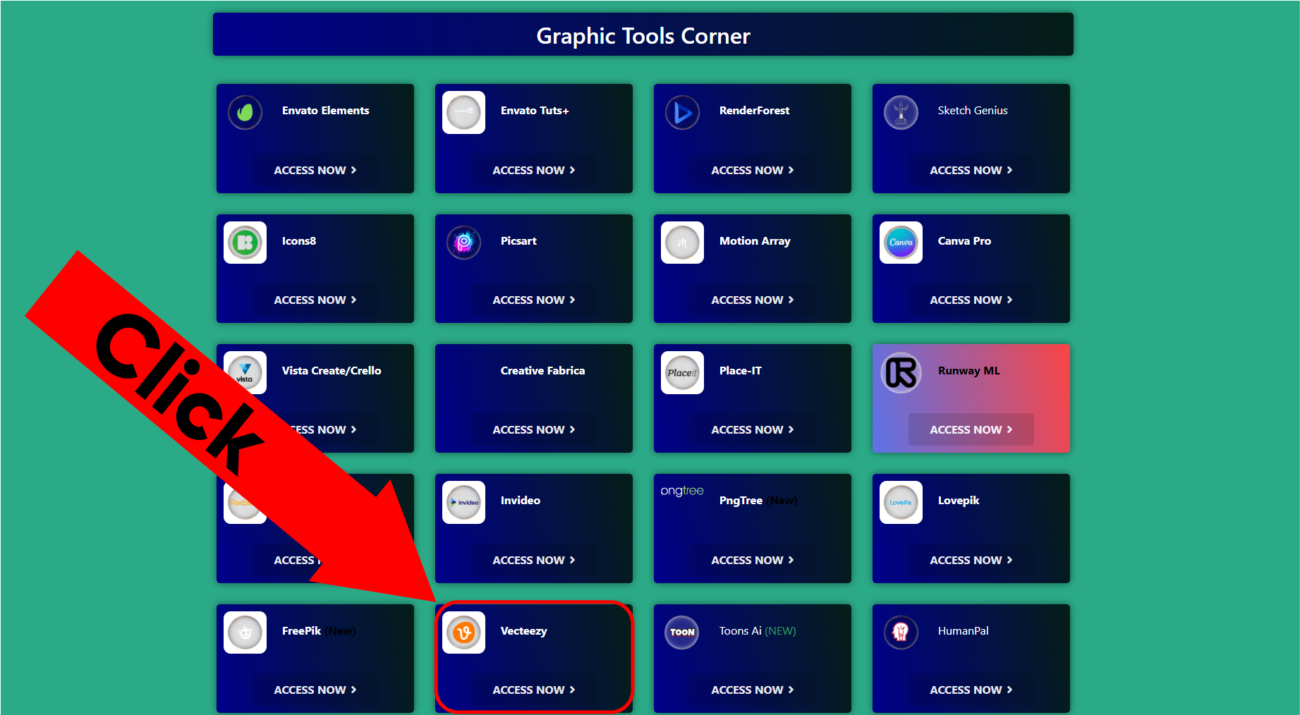Click the FreePik robot logo icon
Image resolution: width=1300 pixels, height=715 pixels.
point(245,632)
